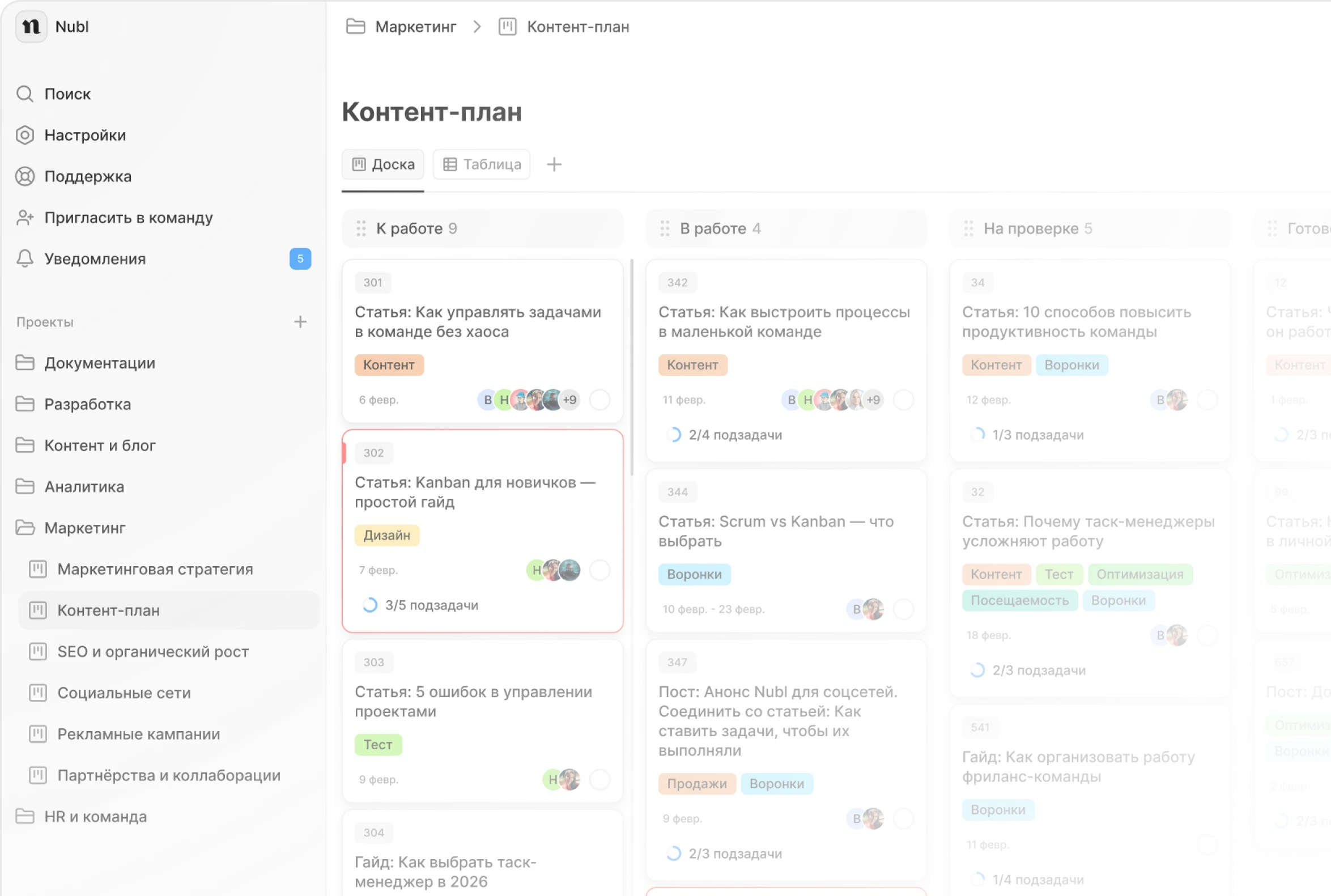Click the +9 assignees badge on card 301
This screenshot has width=1331, height=896.
[569, 400]
